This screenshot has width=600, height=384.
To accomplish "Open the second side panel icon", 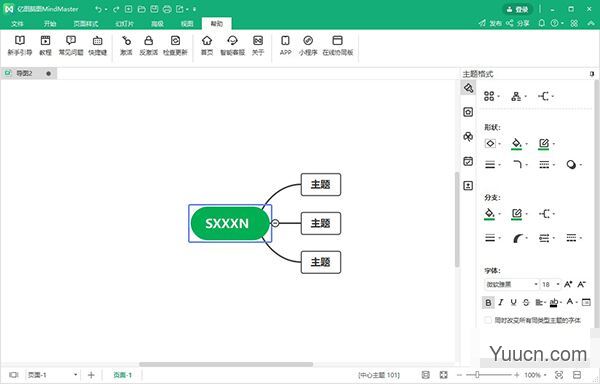I will (468, 112).
